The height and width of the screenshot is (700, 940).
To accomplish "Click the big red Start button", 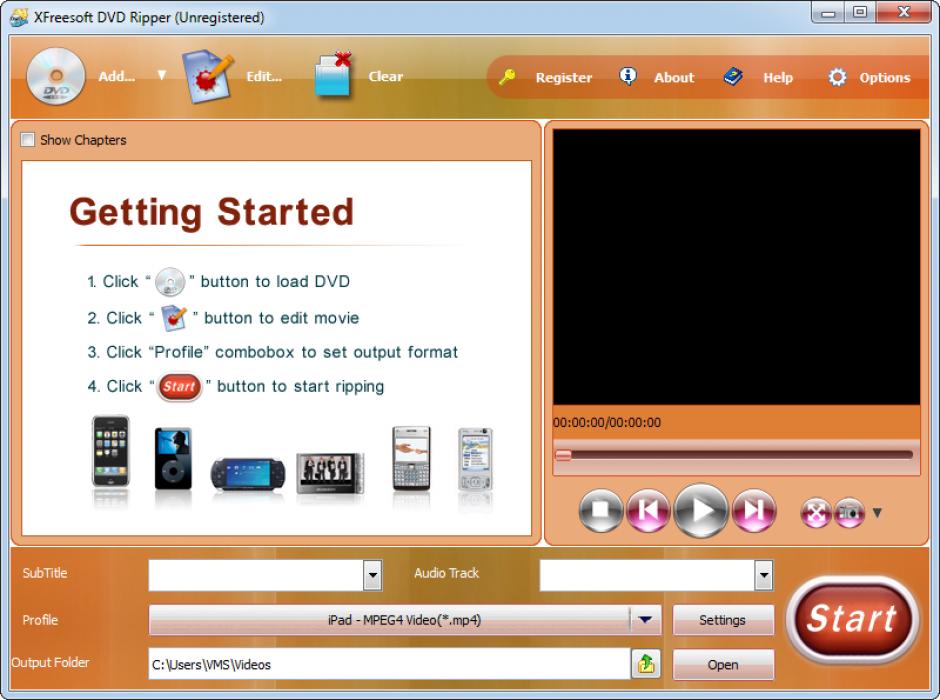I will (x=852, y=619).
